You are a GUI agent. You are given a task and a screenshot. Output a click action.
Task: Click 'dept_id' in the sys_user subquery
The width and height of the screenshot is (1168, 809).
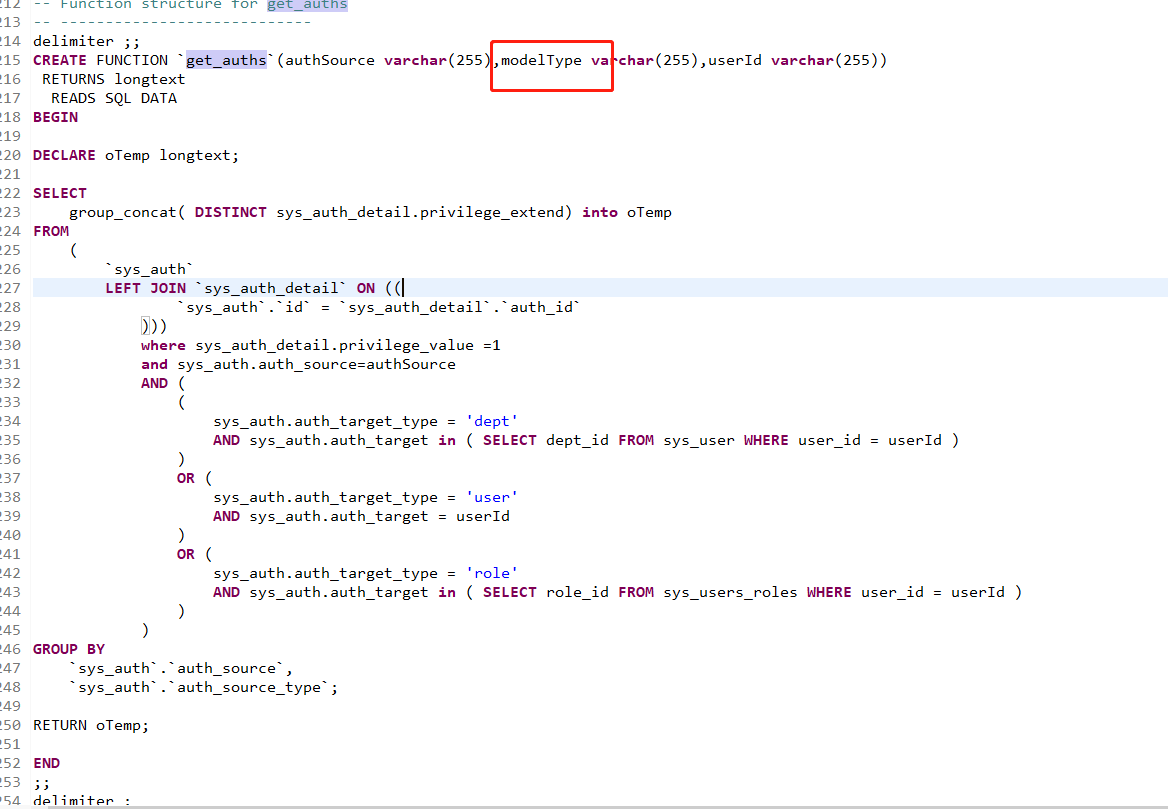(x=577, y=440)
